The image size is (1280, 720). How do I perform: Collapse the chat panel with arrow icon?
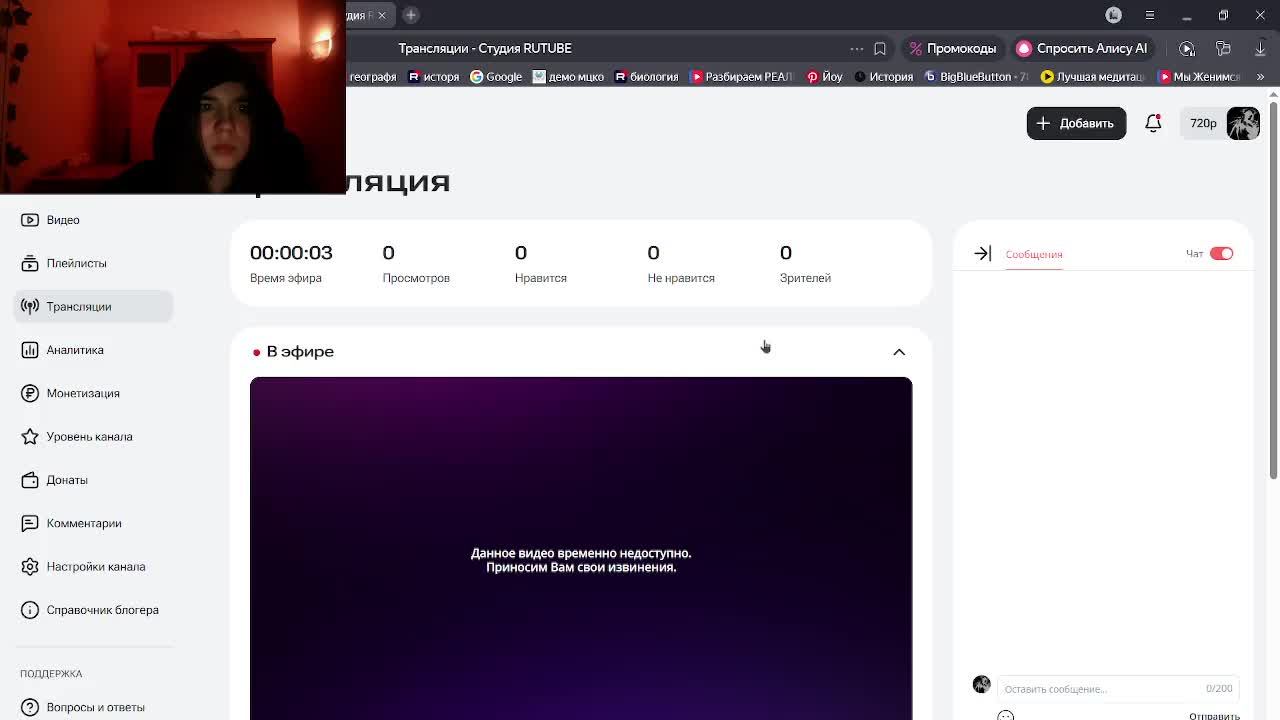982,254
